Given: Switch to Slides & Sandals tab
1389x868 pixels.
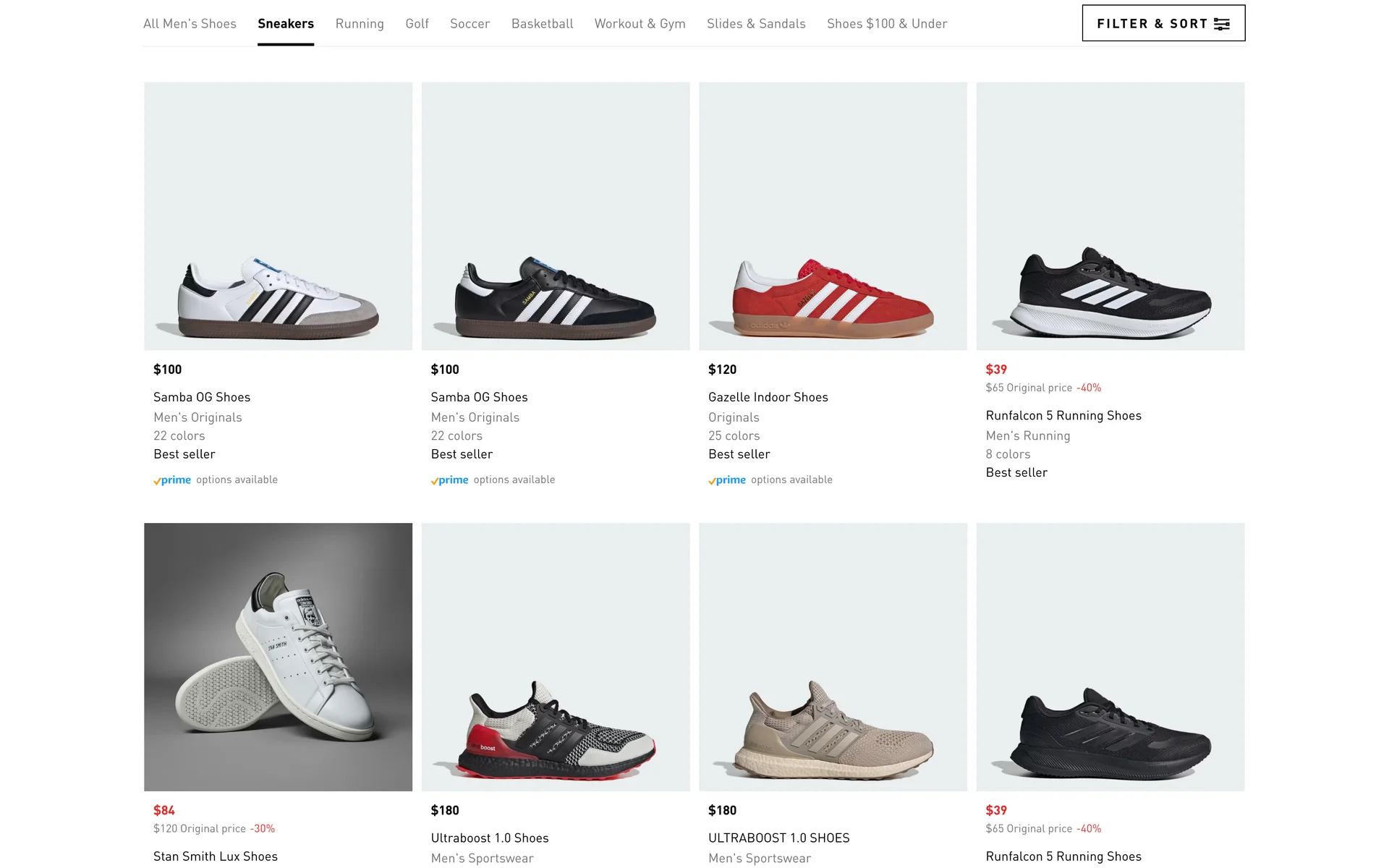Looking at the screenshot, I should (x=756, y=24).
